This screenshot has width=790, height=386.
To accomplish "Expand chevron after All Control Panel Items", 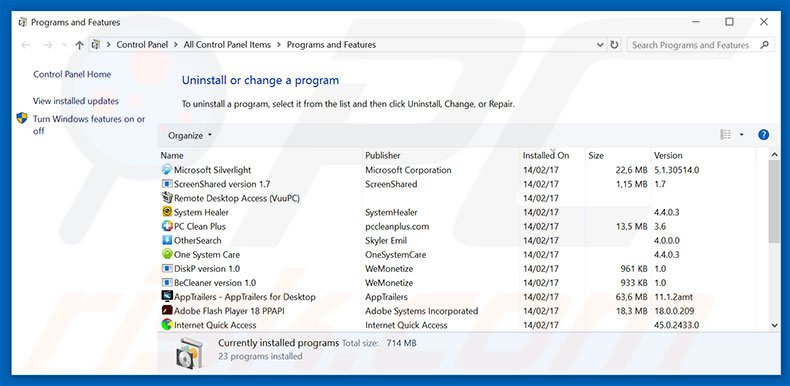I will pos(279,45).
